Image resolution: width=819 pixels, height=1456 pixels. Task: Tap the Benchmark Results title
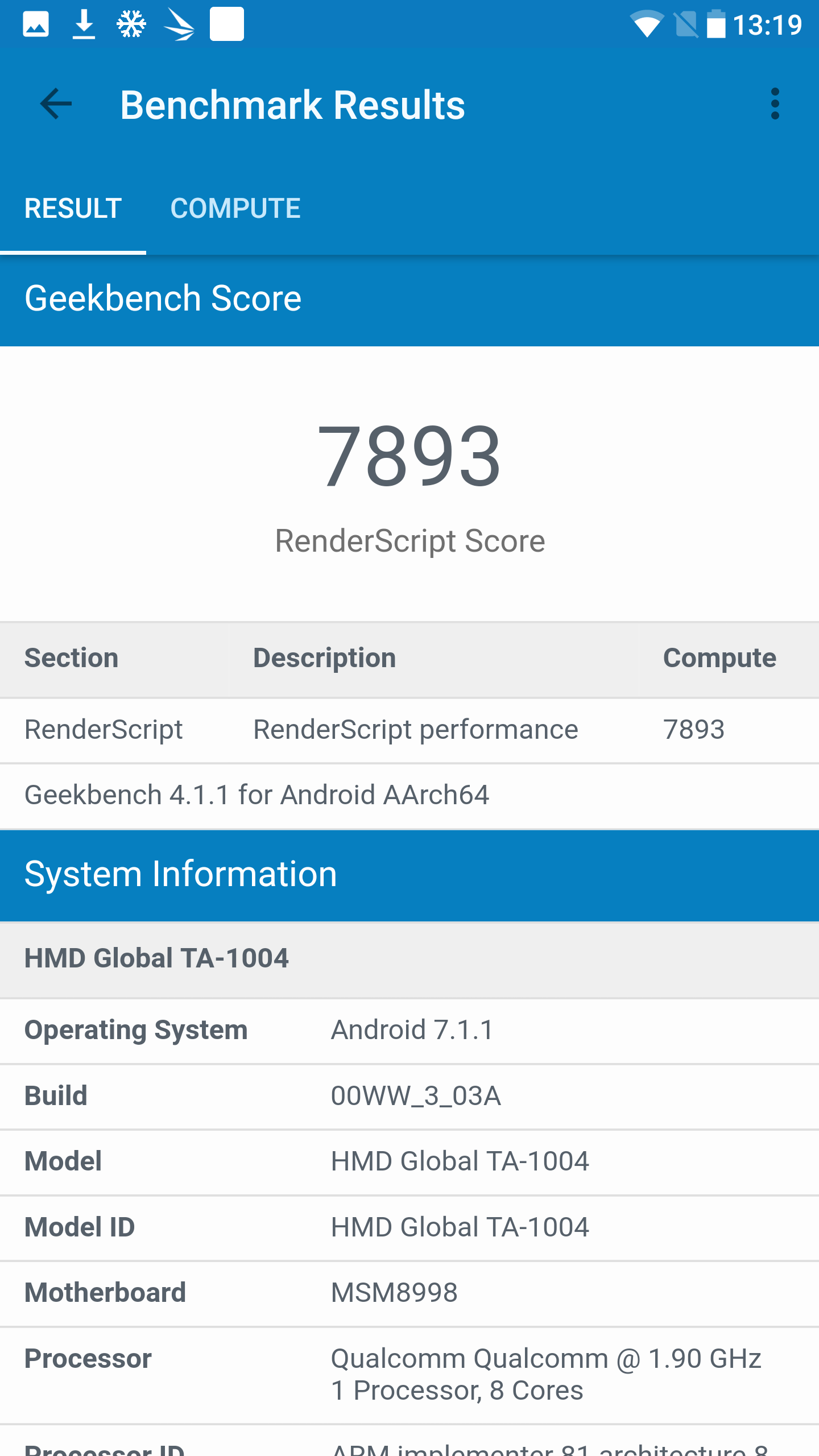293,105
